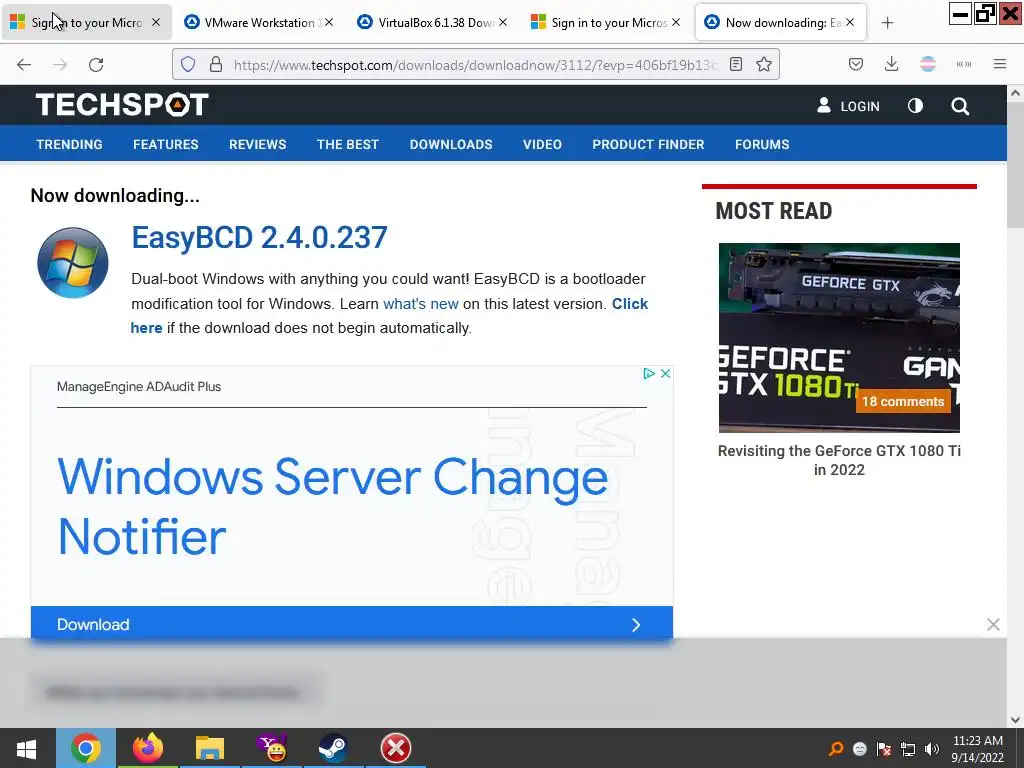Switch to the first Sign in to Microsoft tab
This screenshot has height=768, width=1024.
tap(87, 22)
